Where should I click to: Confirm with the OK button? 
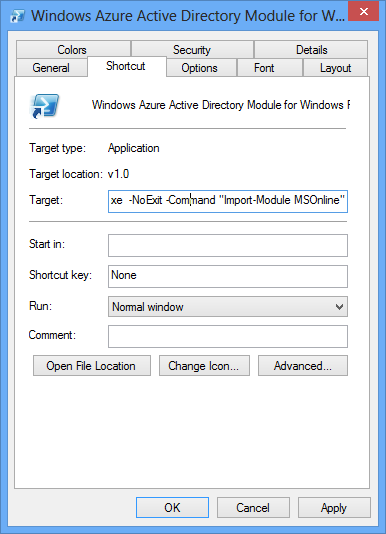click(x=172, y=507)
